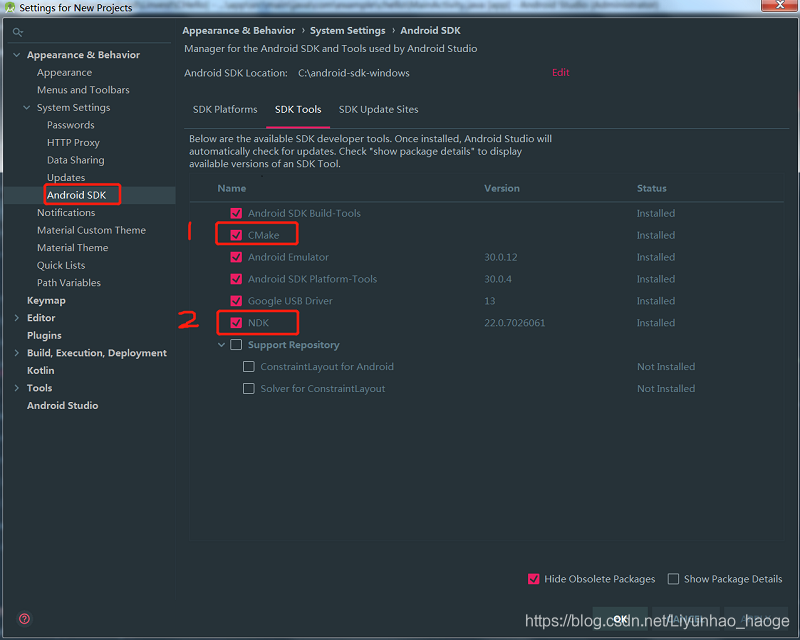Toggle Google USB Driver checkbox
This screenshot has width=800, height=640.
point(236,301)
